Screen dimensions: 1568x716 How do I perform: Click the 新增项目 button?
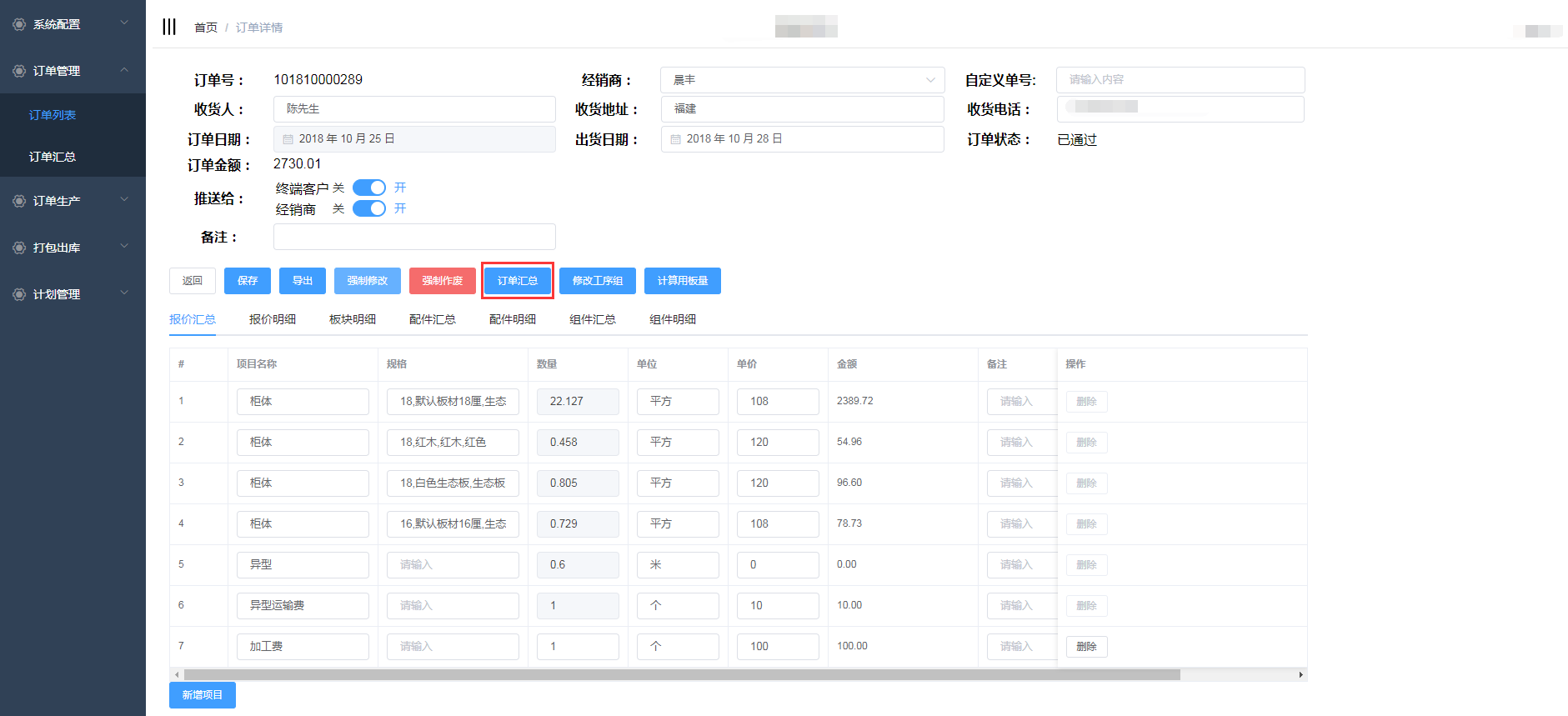(x=202, y=694)
